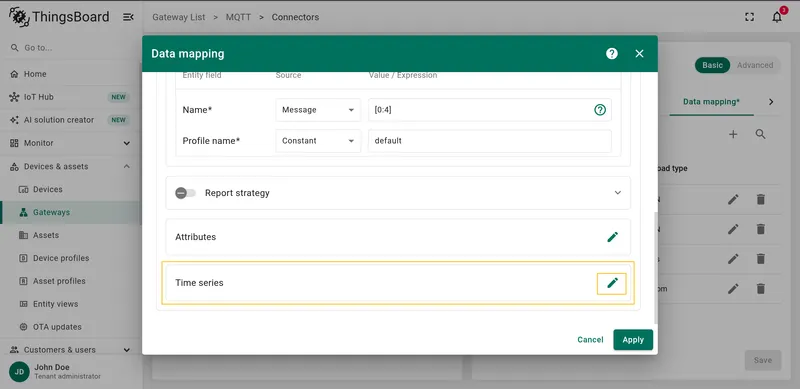
Task: Close the Data mapping dialog
Action: (x=639, y=54)
